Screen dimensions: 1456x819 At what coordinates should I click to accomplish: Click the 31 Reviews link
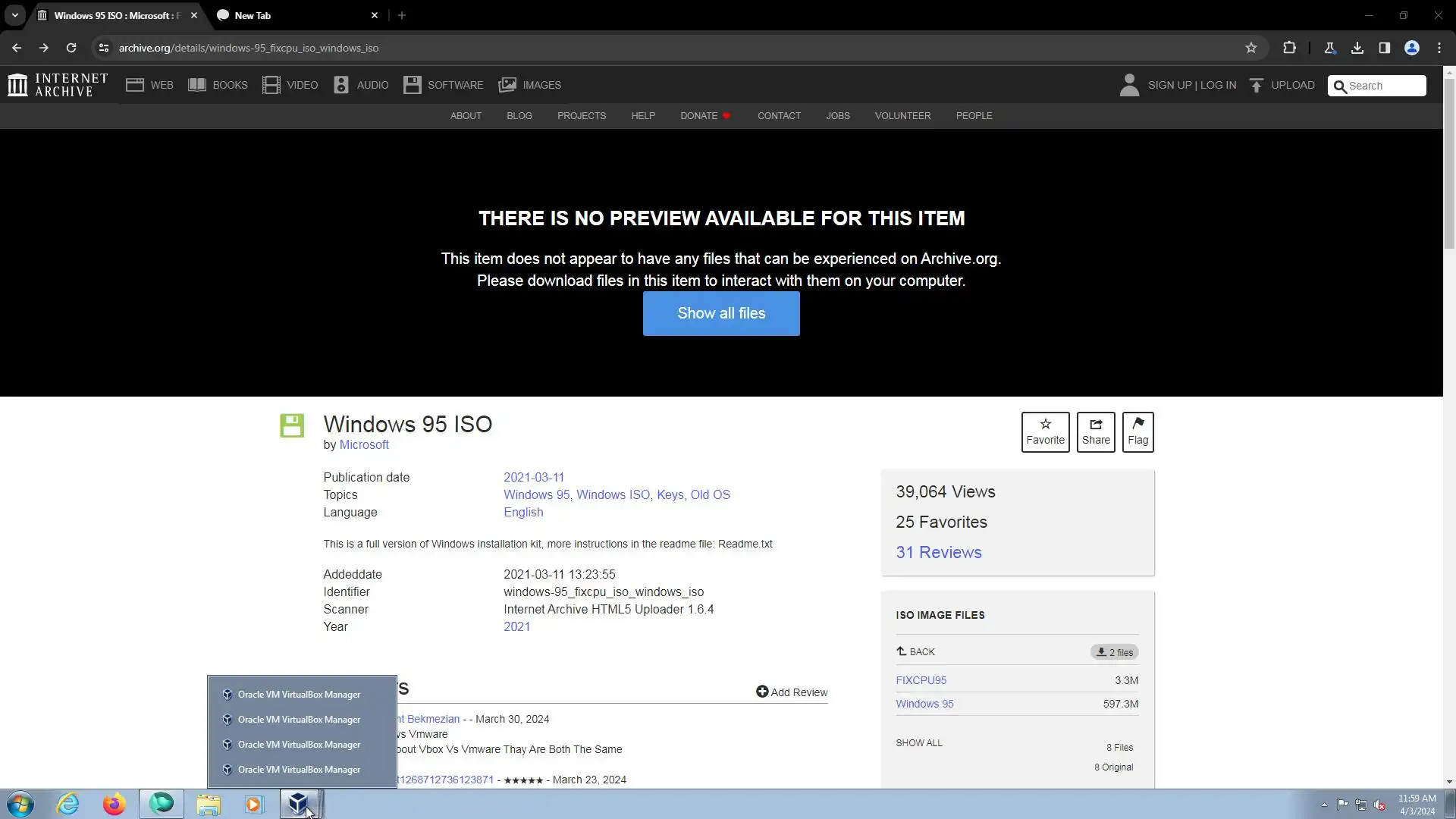pos(938,552)
